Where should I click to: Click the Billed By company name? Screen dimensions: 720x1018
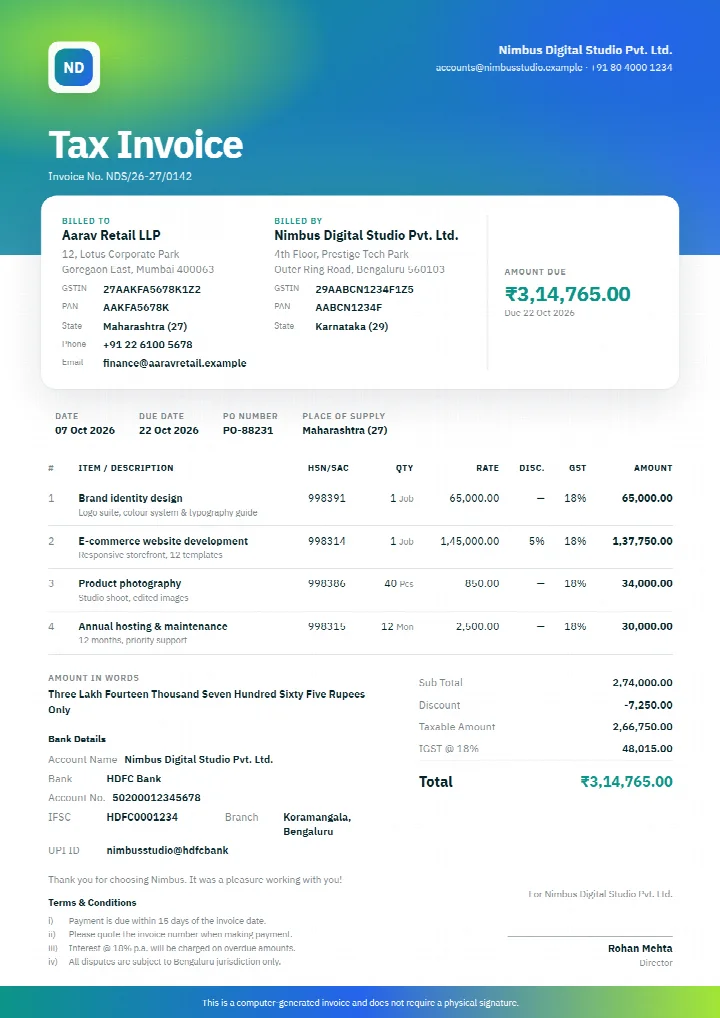(x=366, y=235)
